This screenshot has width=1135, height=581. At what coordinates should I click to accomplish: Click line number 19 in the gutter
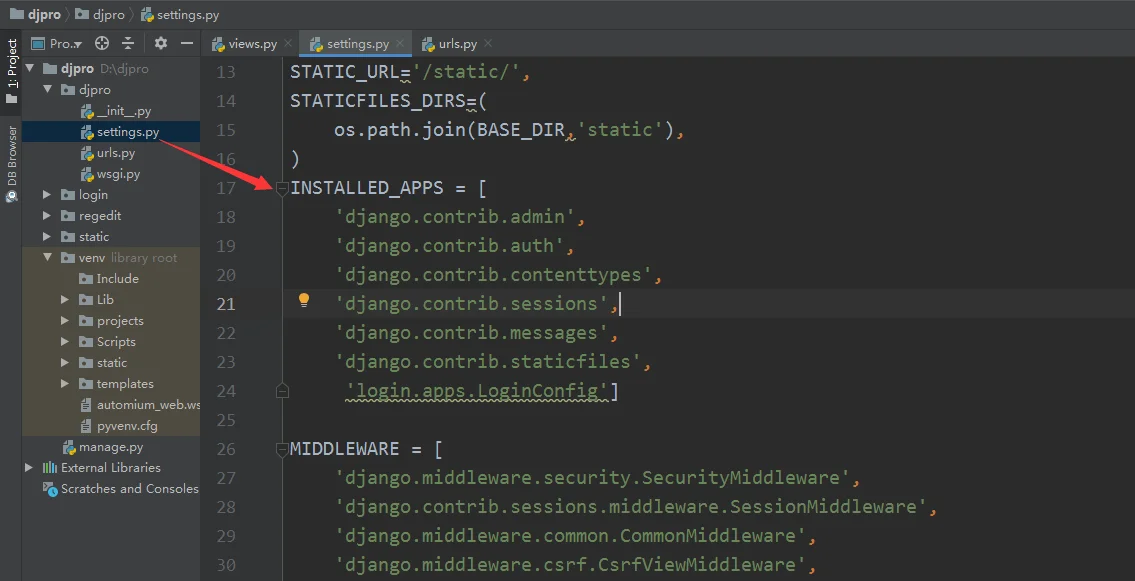226,246
